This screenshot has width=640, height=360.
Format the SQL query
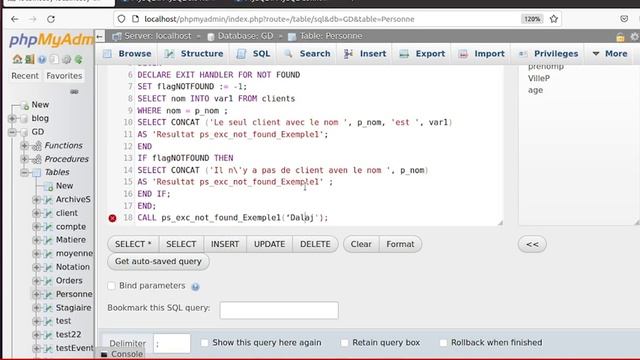[400, 244]
